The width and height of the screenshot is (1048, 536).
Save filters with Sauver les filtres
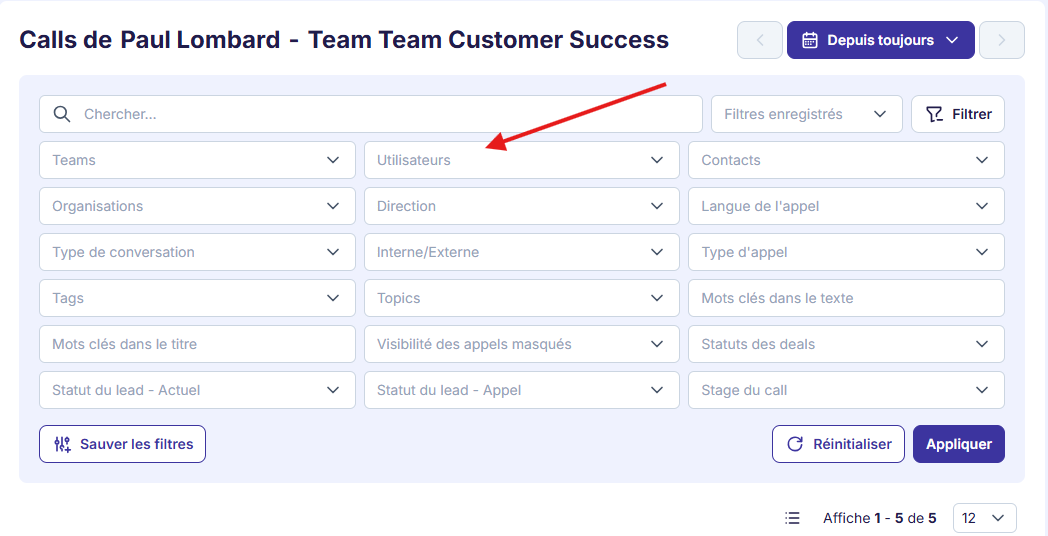pyautogui.click(x=122, y=444)
